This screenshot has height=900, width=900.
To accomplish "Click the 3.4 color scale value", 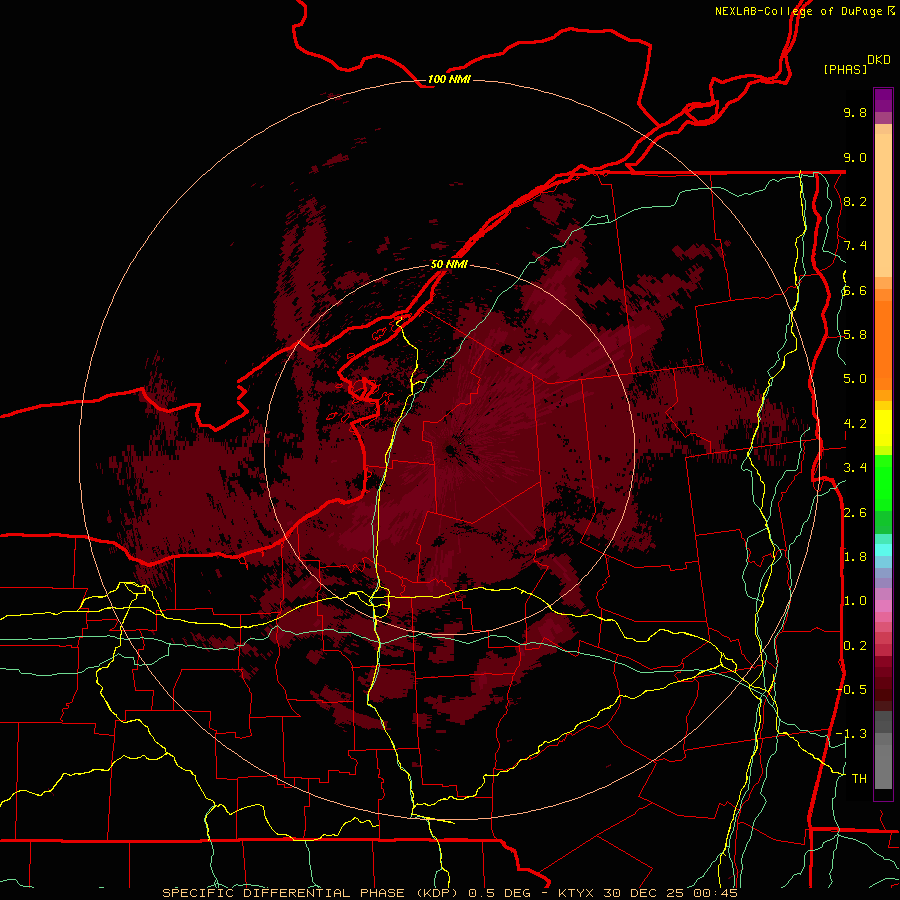I will pos(855,468).
